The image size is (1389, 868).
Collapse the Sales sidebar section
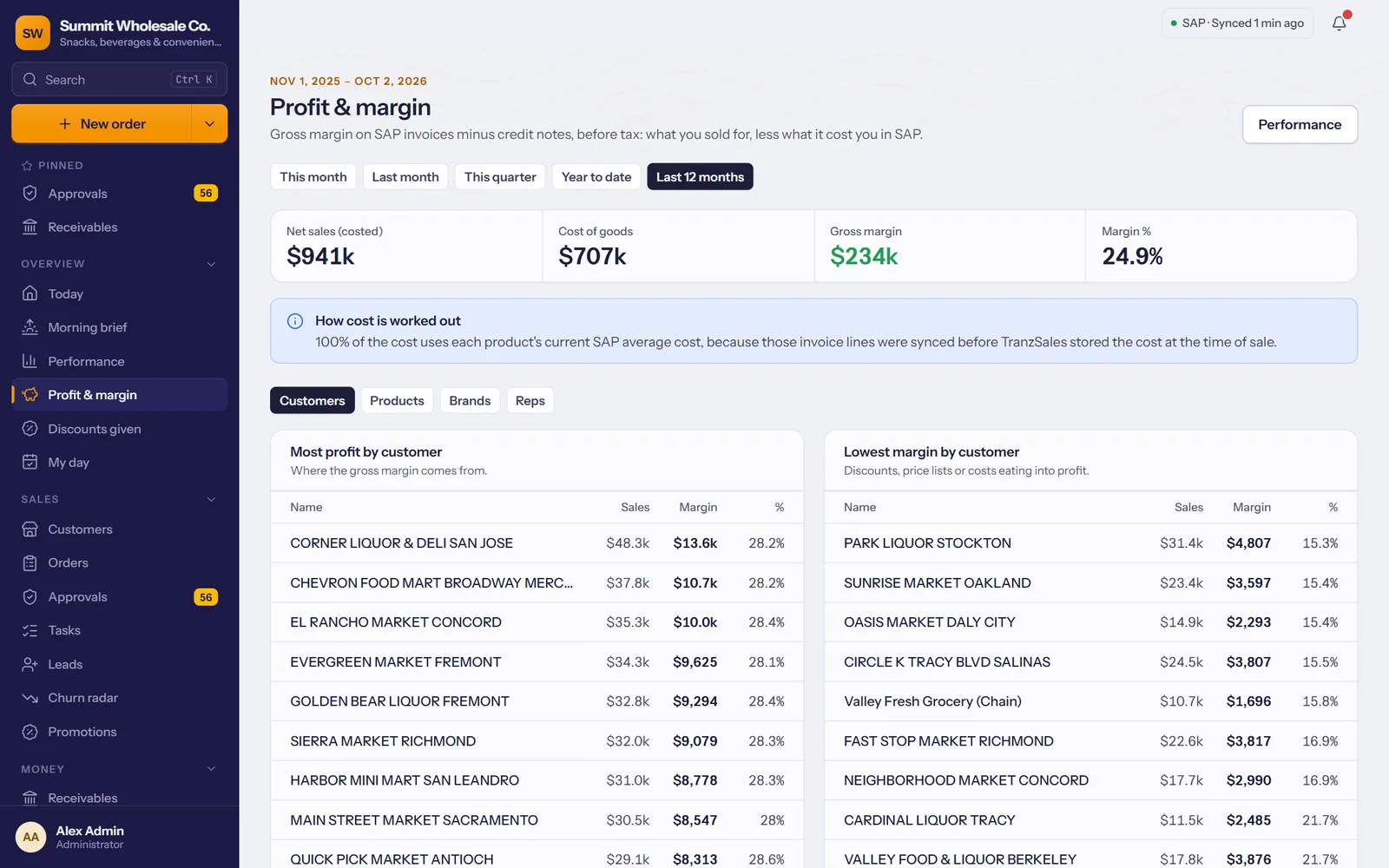tap(211, 499)
